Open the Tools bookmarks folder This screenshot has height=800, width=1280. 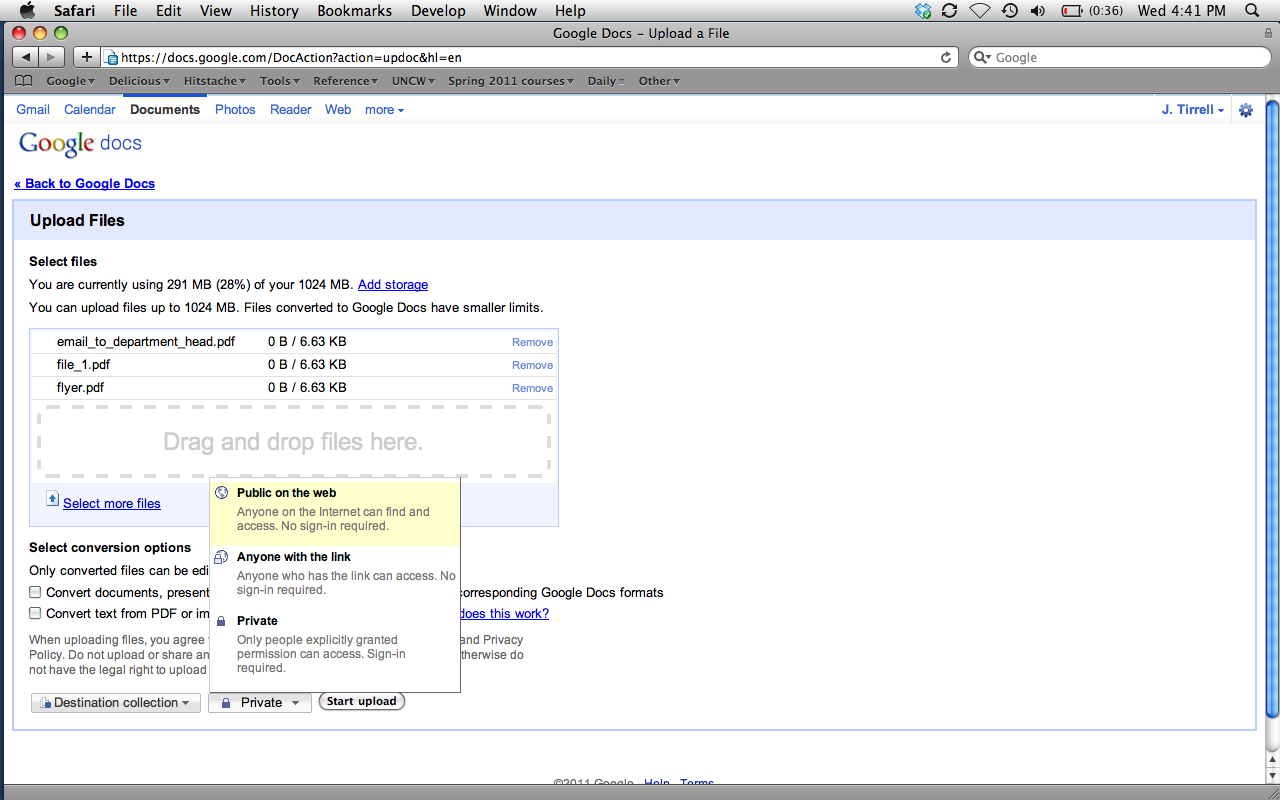tap(279, 81)
